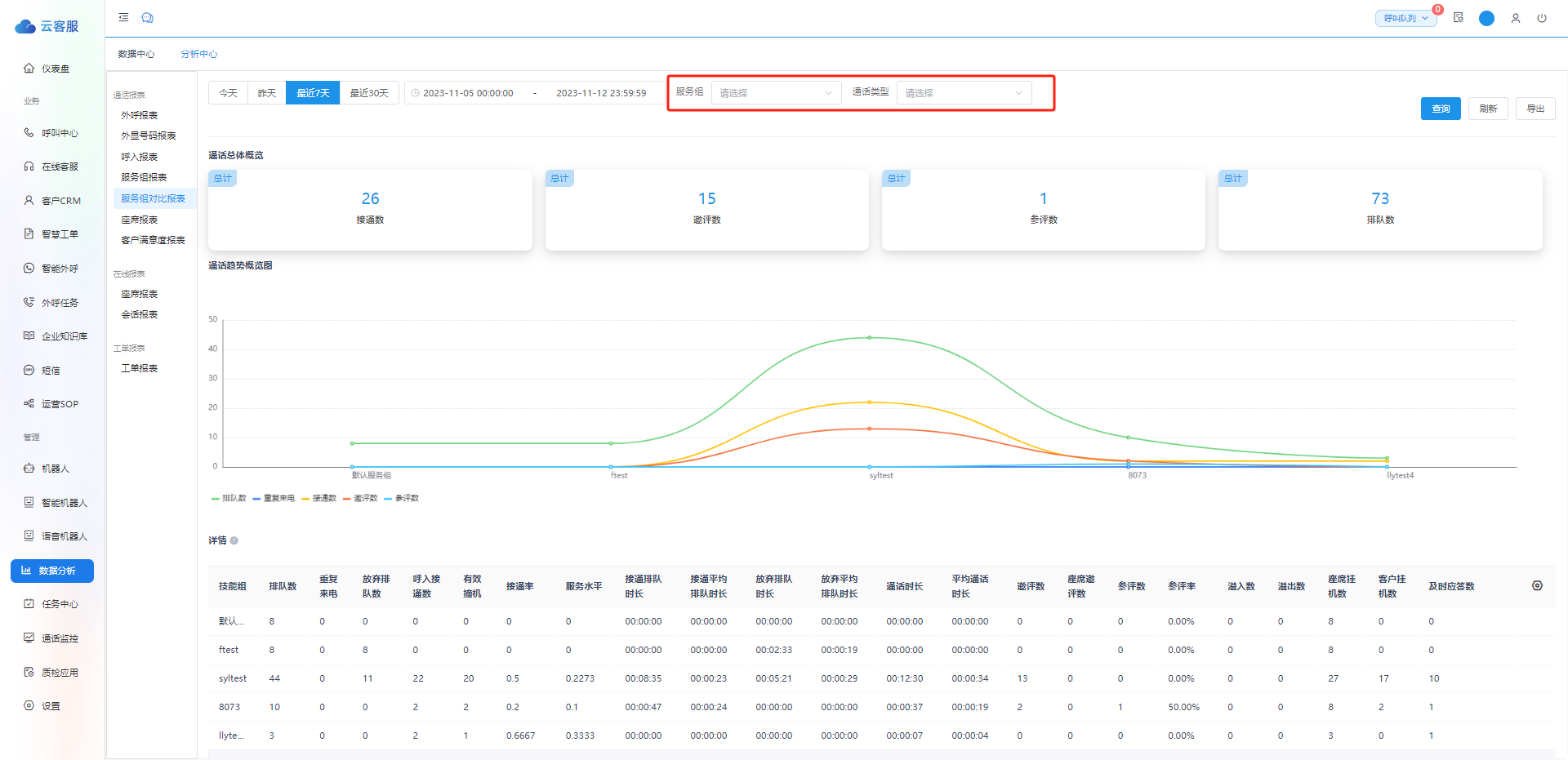Open 质检应用 in the sidebar

tap(52, 673)
